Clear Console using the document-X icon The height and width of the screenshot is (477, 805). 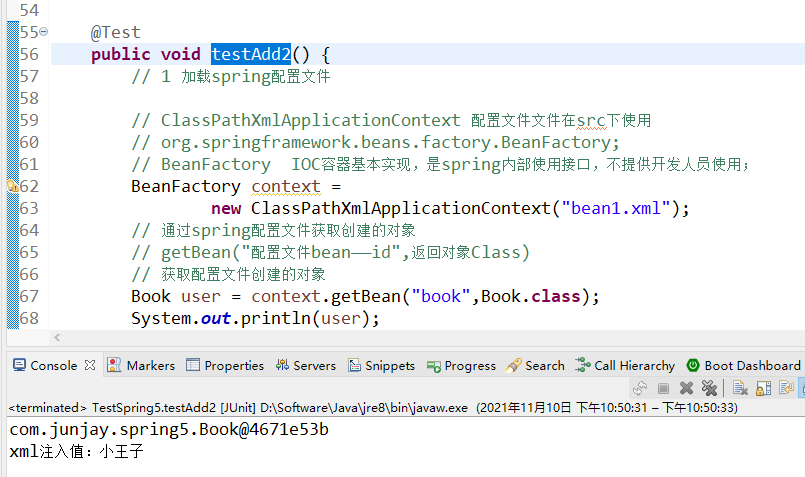point(740,388)
